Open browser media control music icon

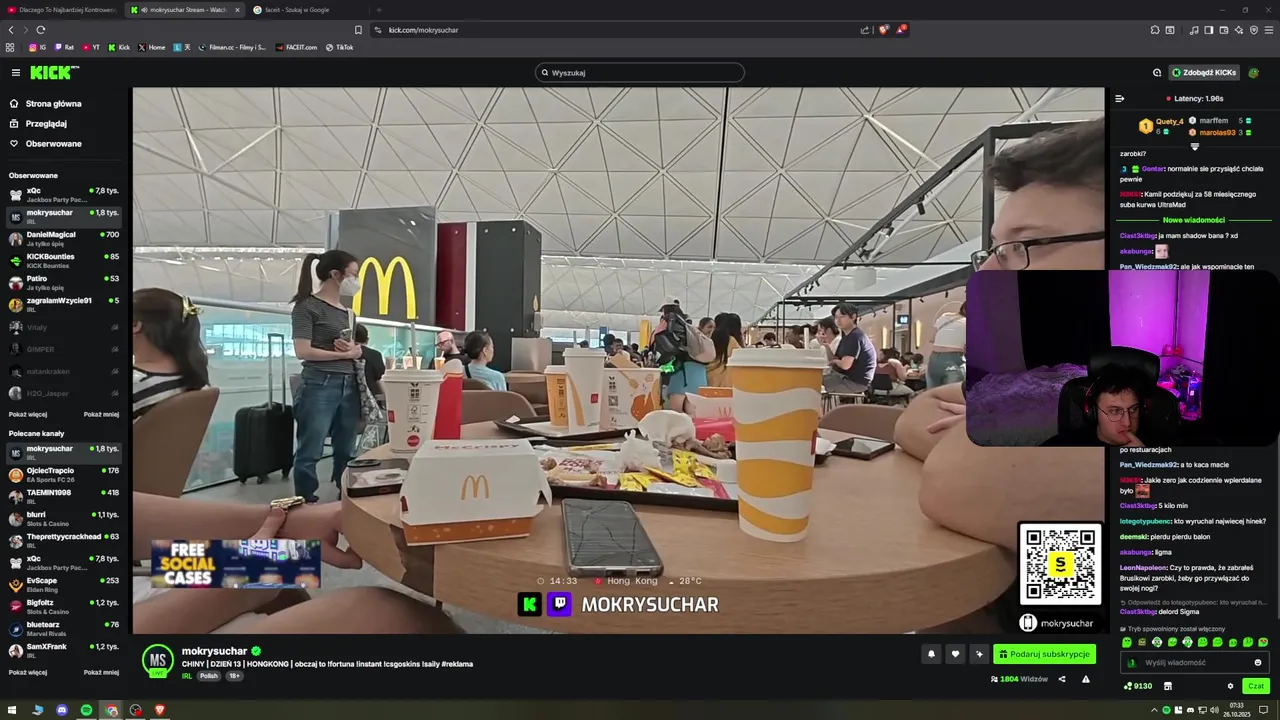point(1194,30)
